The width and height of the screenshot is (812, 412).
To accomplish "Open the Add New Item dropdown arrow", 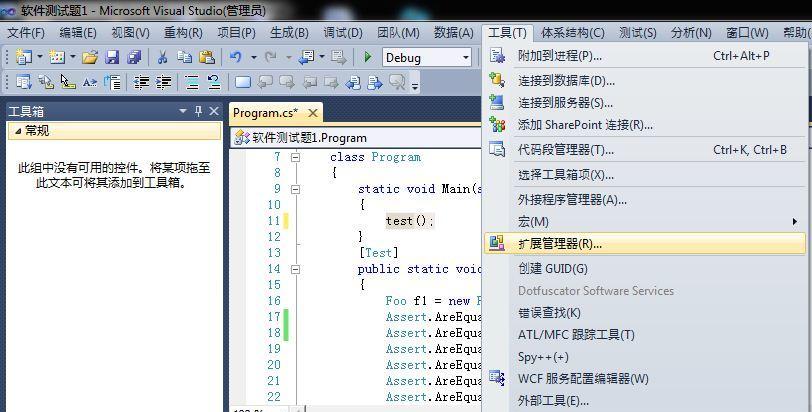I will tap(73, 57).
